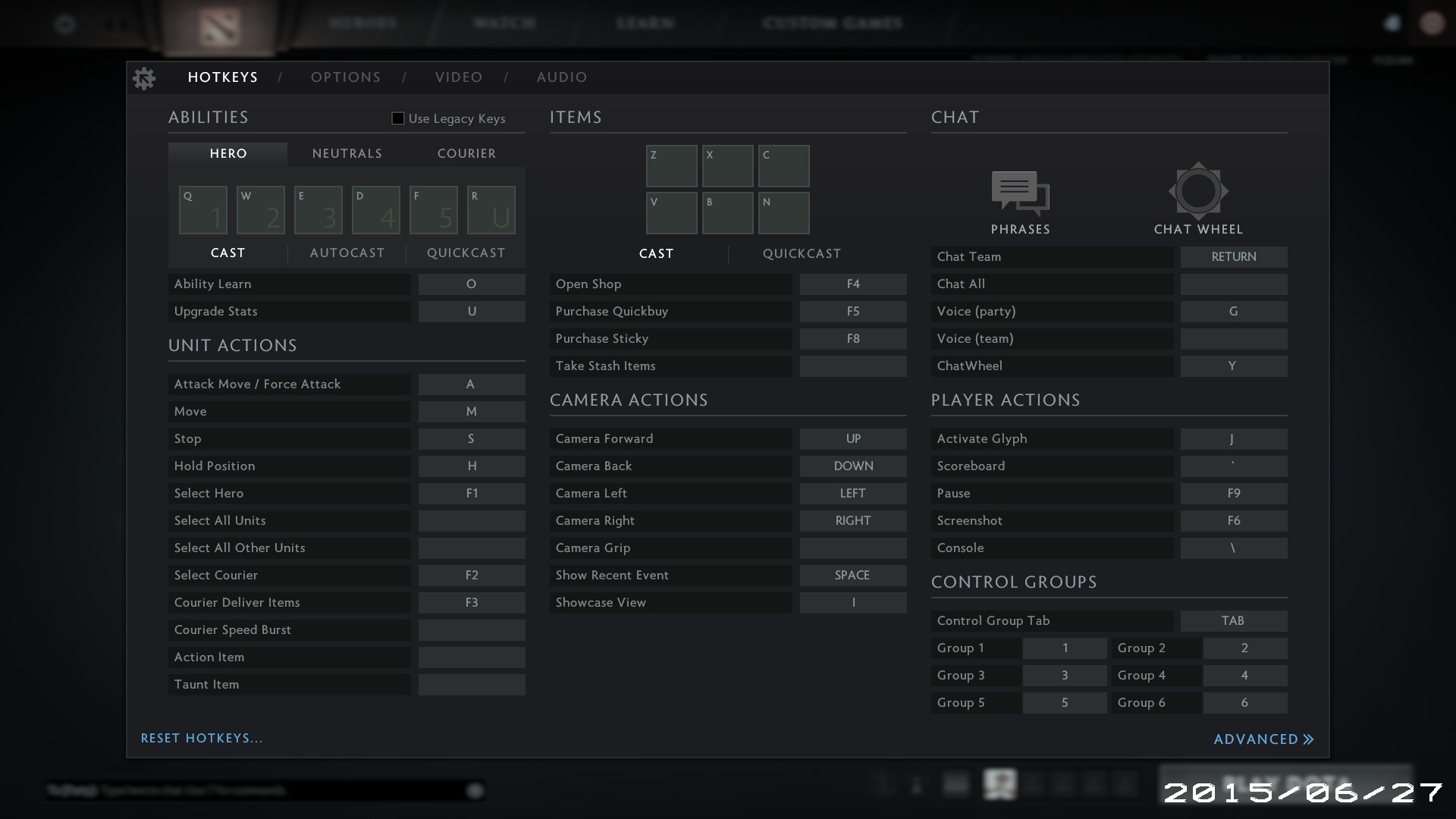
Task: Rebind Attack Move key A
Action: (472, 384)
